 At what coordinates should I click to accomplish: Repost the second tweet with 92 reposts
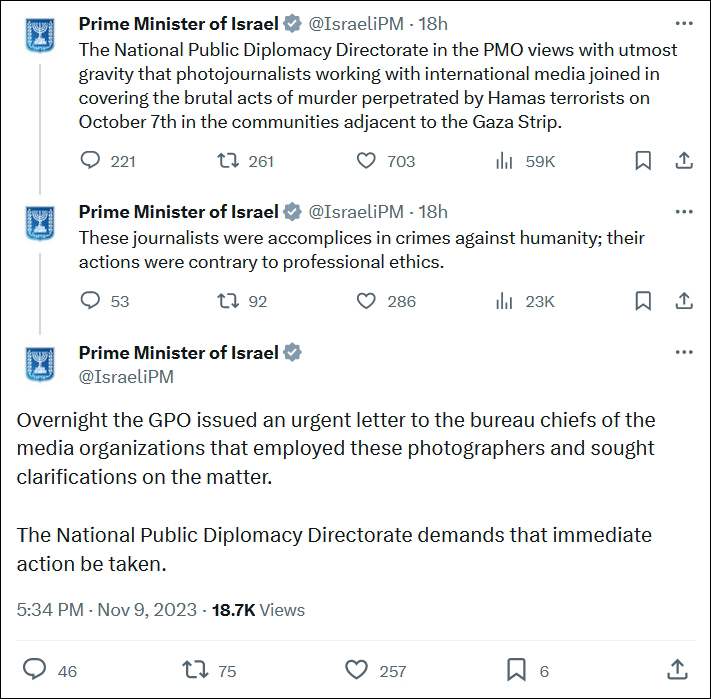[x=227, y=301]
